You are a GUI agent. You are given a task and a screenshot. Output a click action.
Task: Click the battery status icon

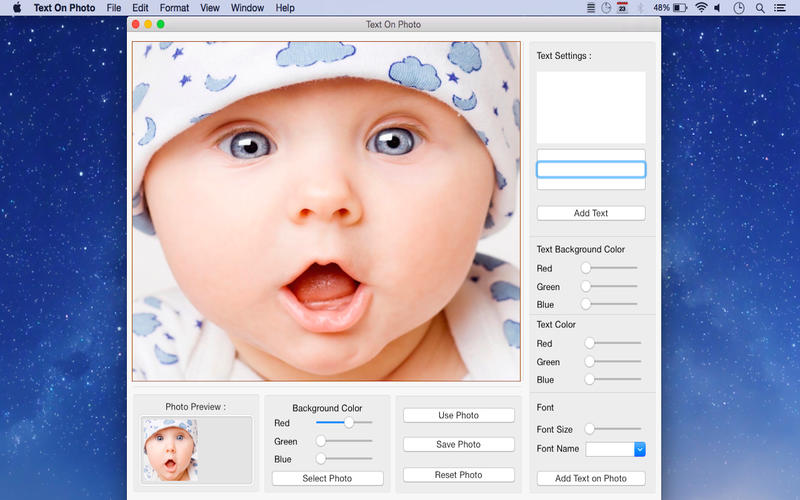point(680,8)
